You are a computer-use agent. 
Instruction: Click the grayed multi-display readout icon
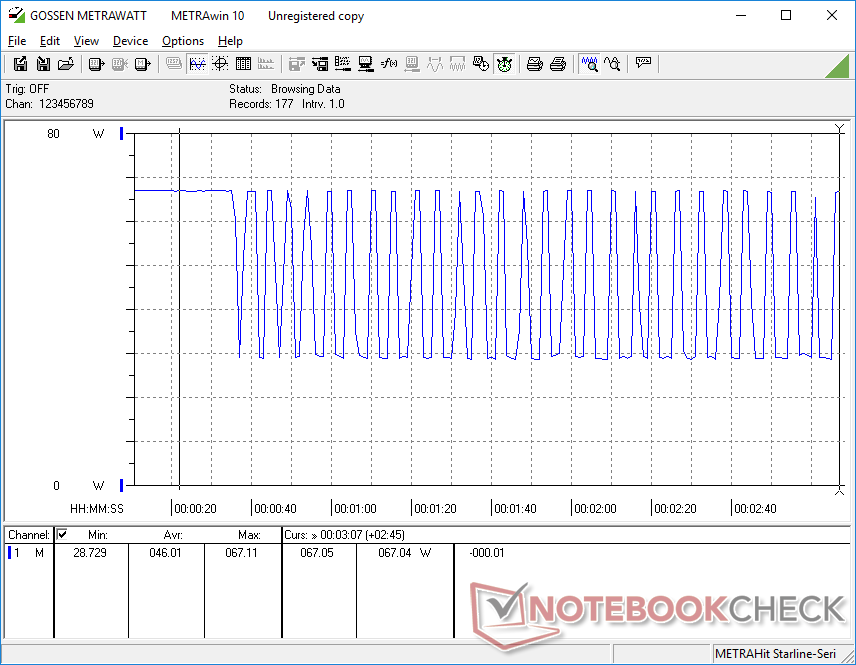[174, 64]
